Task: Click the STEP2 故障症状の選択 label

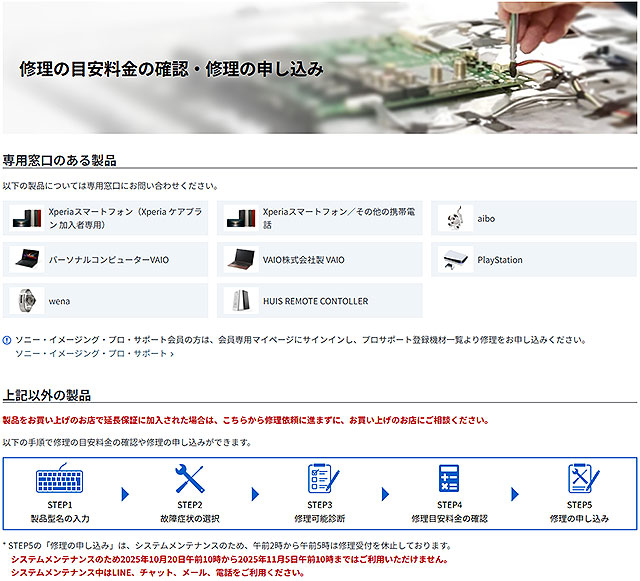Action: pyautogui.click(x=190, y=512)
